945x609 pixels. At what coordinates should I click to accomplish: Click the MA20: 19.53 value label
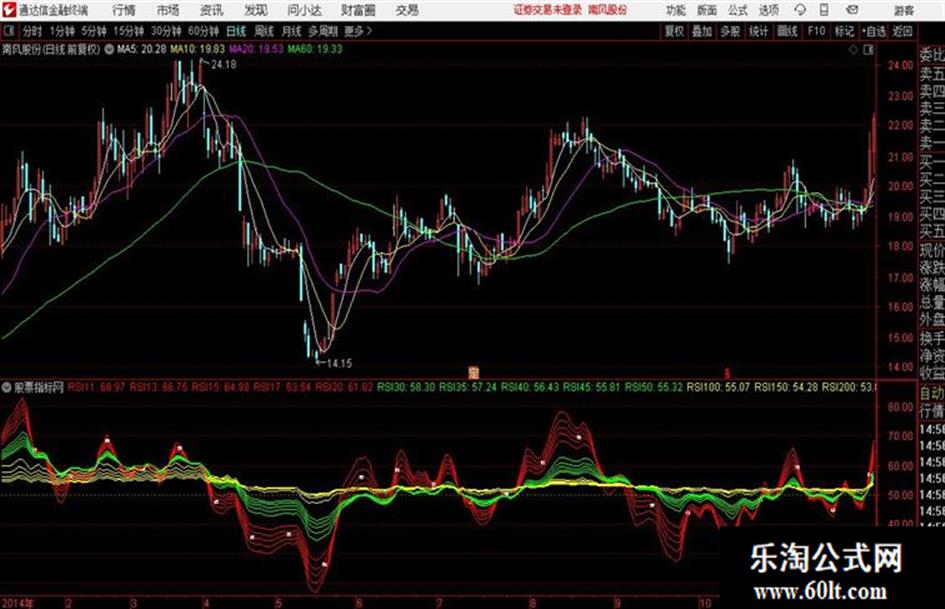click(x=256, y=49)
